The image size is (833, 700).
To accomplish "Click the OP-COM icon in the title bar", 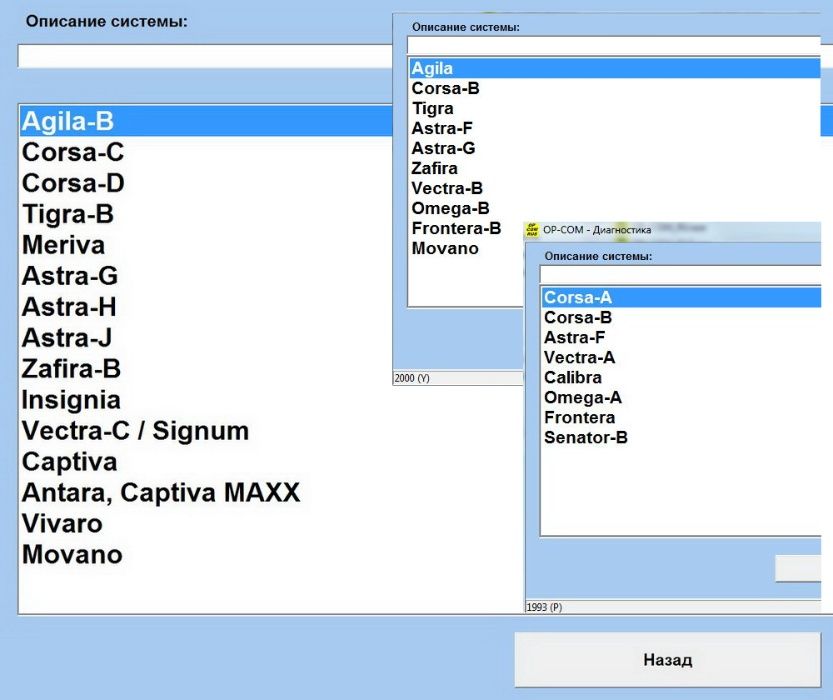I will click(531, 229).
